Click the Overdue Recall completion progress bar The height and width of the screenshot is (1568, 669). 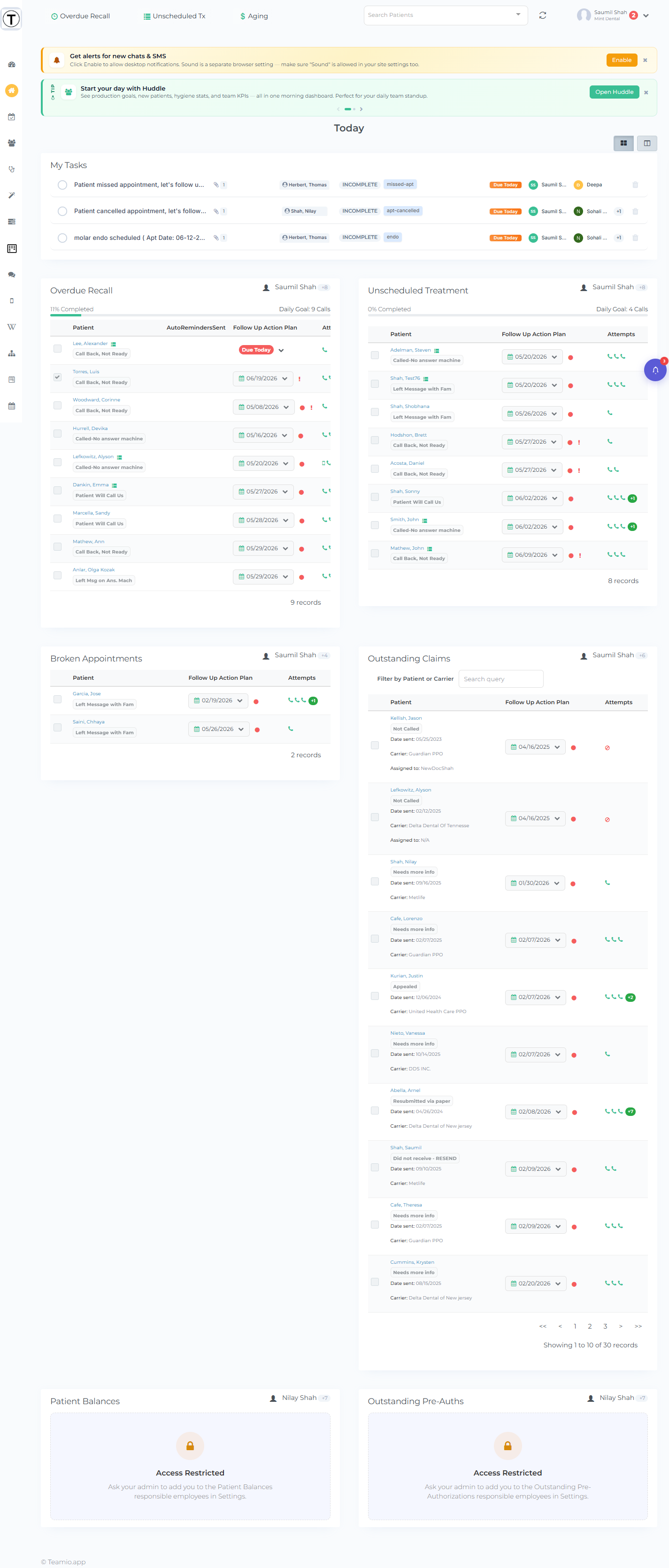click(x=190, y=315)
